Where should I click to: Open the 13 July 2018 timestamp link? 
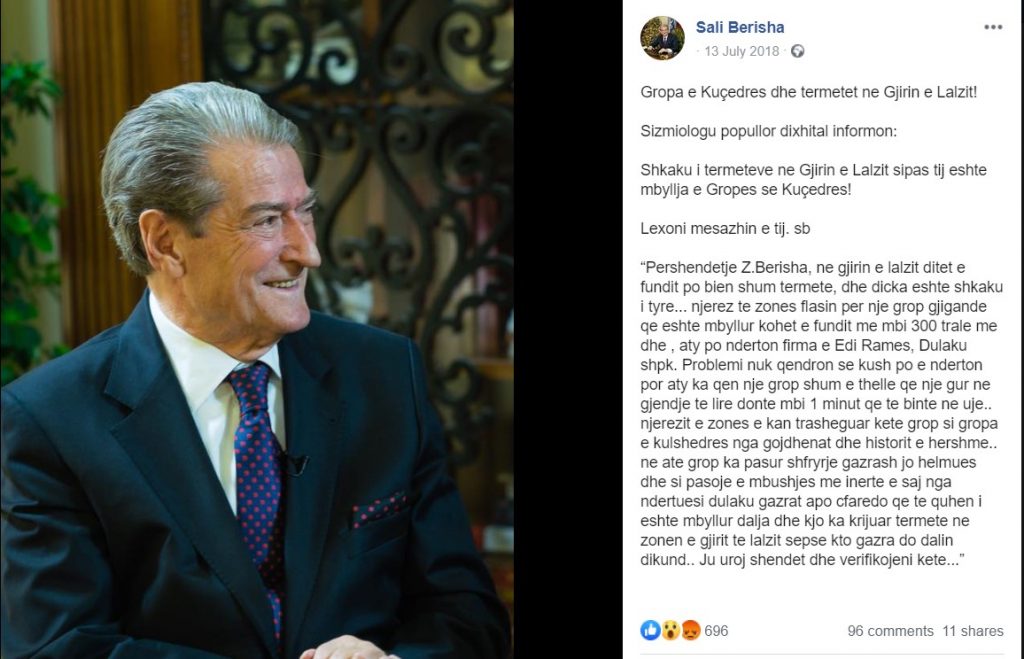[742, 51]
